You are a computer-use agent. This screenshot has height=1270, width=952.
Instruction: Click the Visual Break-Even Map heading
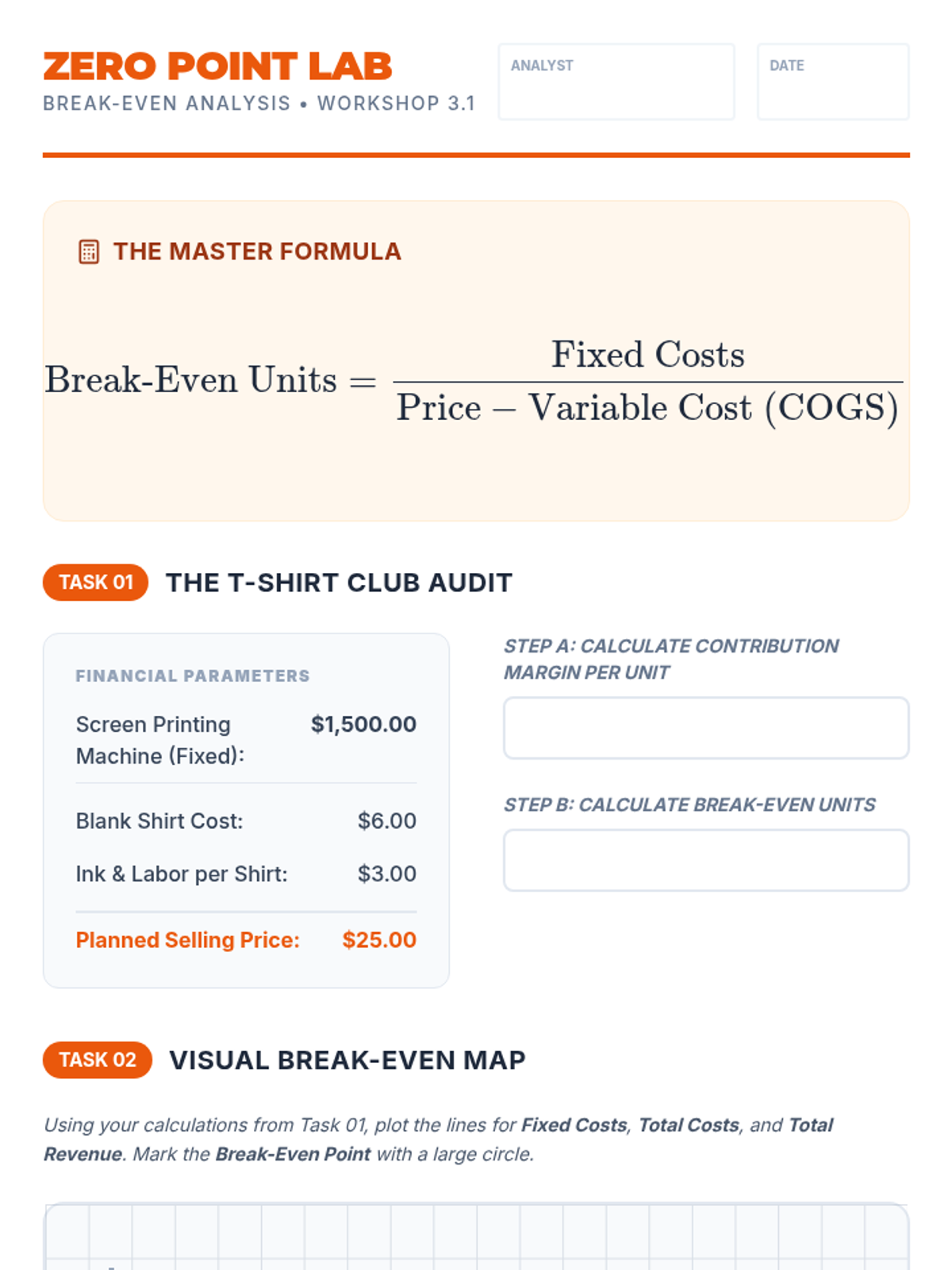pyautogui.click(x=347, y=1060)
